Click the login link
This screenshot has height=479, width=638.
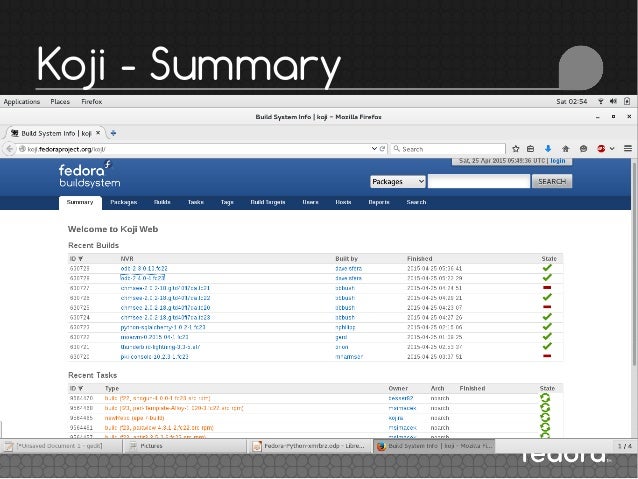click(558, 161)
